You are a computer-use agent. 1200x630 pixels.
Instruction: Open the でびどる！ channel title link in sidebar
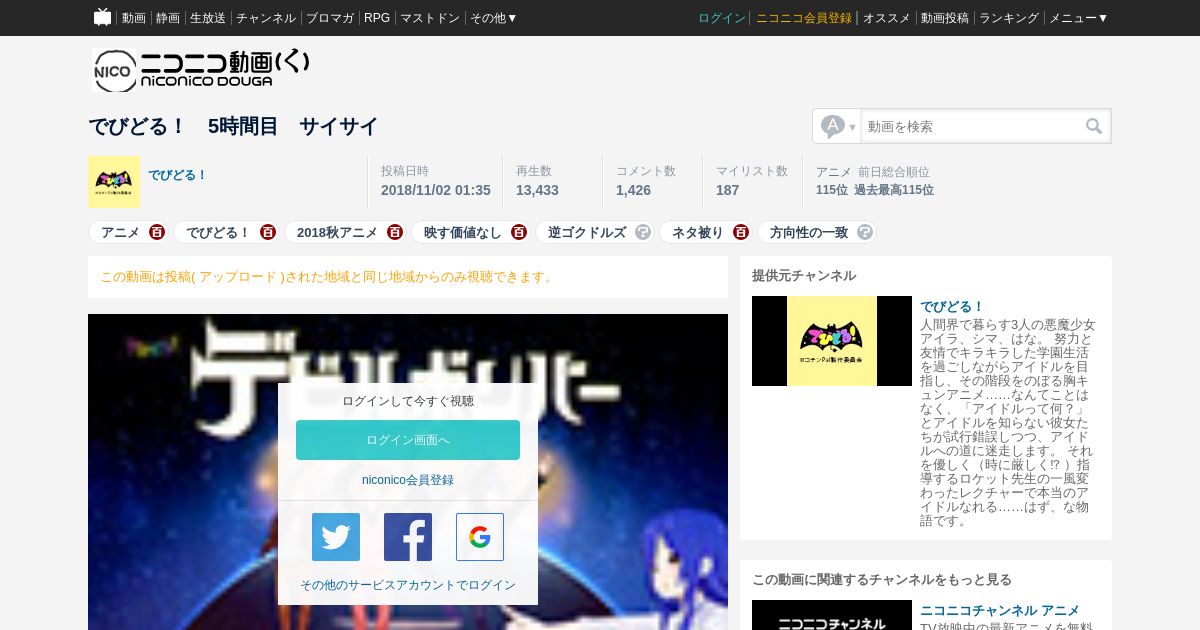953,306
